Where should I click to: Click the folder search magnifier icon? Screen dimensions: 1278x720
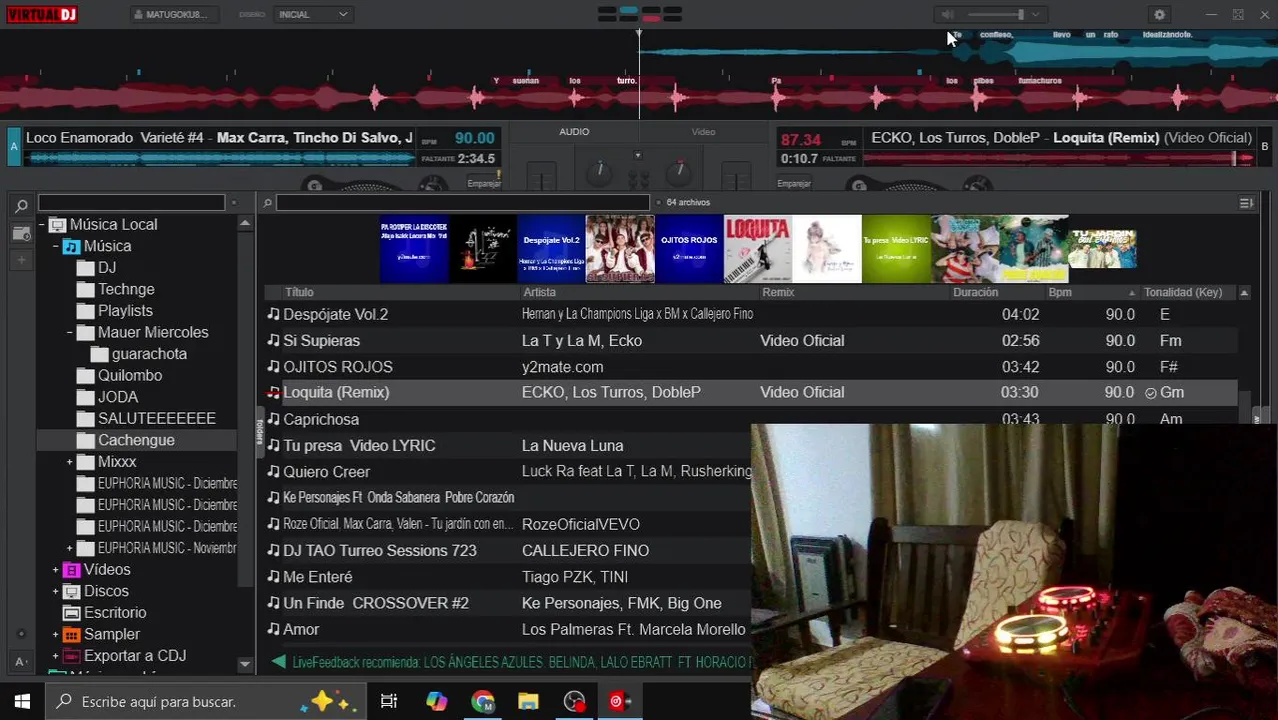point(21,205)
